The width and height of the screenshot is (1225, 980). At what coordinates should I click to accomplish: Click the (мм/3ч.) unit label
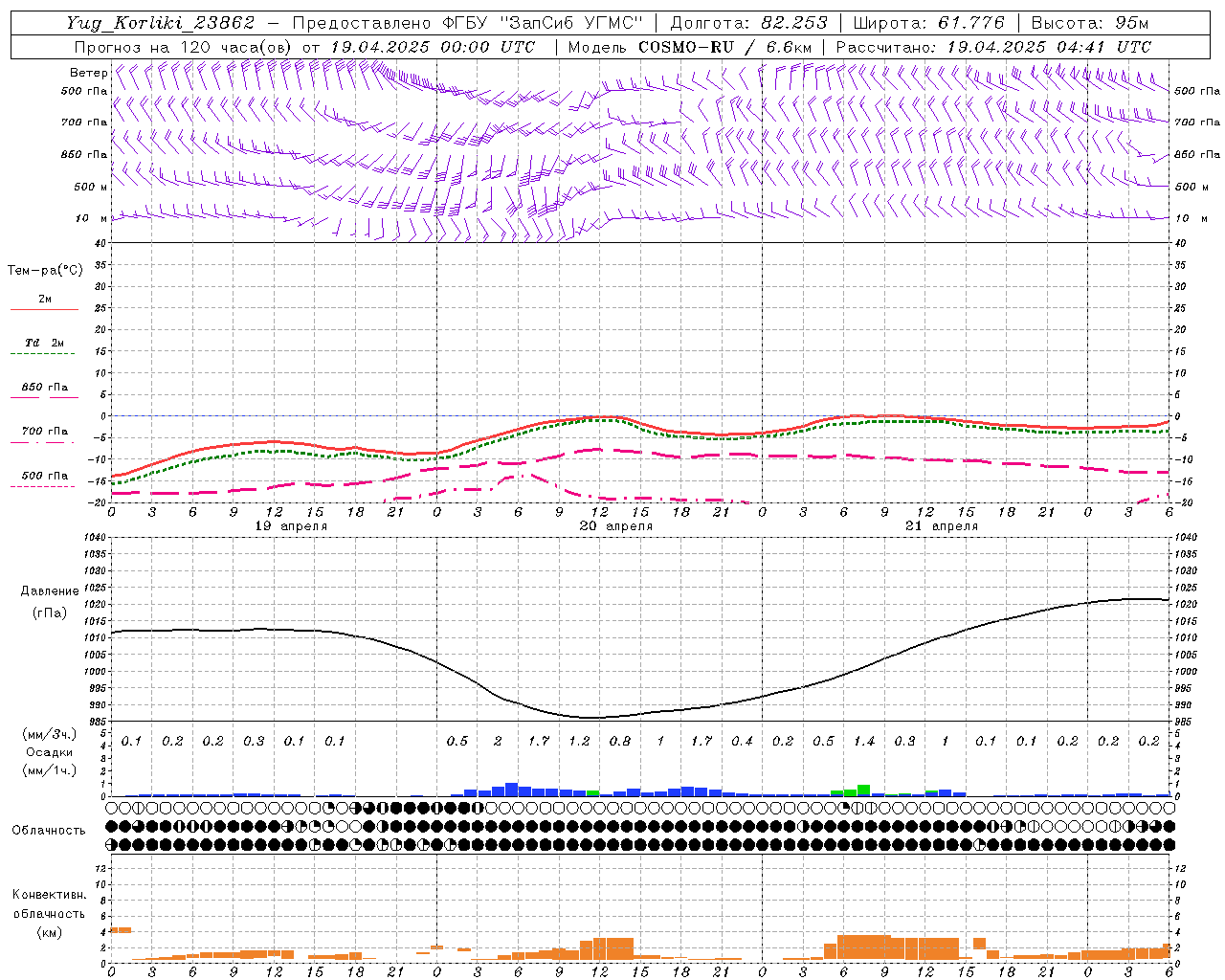(49, 734)
